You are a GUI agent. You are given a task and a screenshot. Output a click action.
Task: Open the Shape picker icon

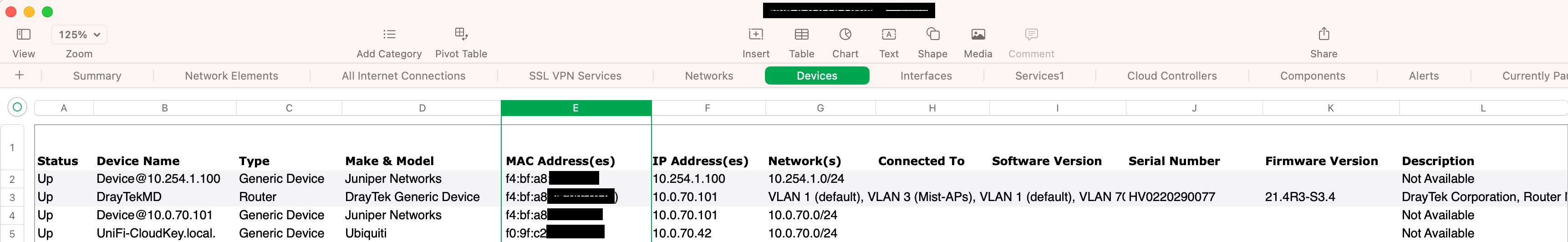pos(932,34)
